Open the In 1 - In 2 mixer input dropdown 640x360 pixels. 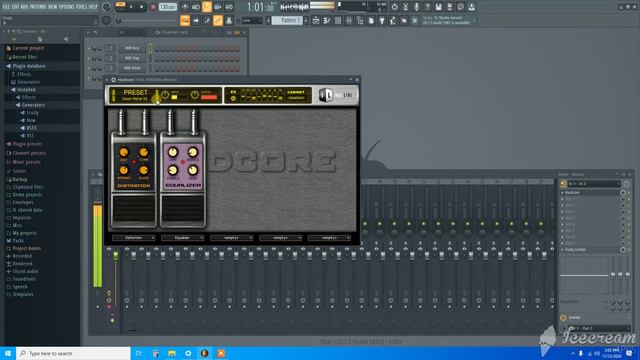coord(594,184)
